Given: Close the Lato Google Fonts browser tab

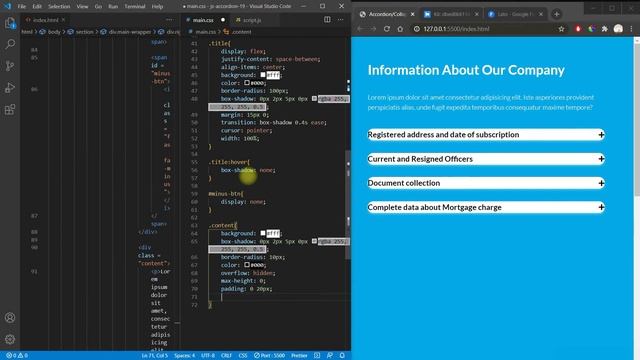Looking at the screenshot, I should (541, 14).
